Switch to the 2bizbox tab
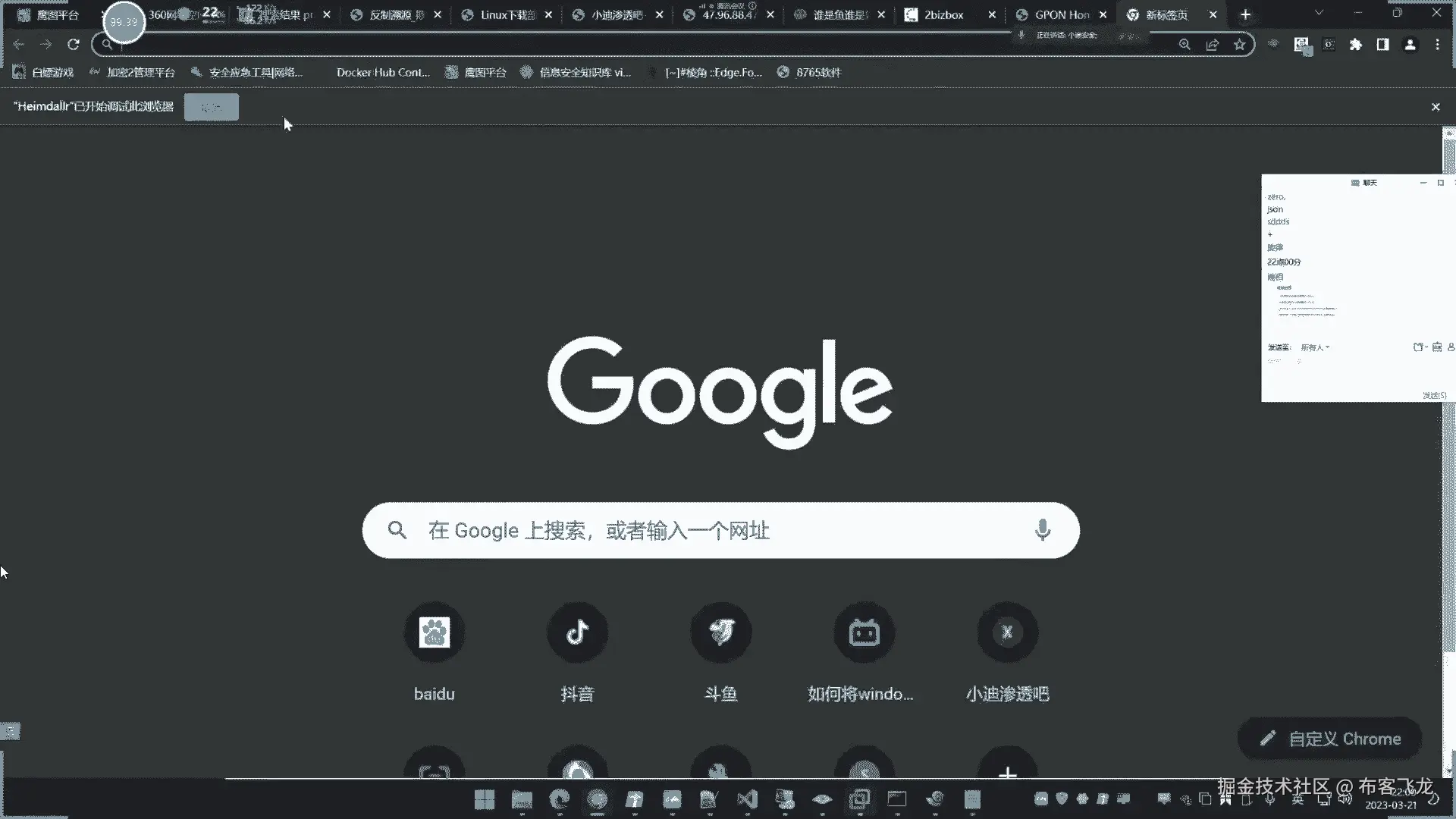This screenshot has height=819, width=1456. point(943,14)
